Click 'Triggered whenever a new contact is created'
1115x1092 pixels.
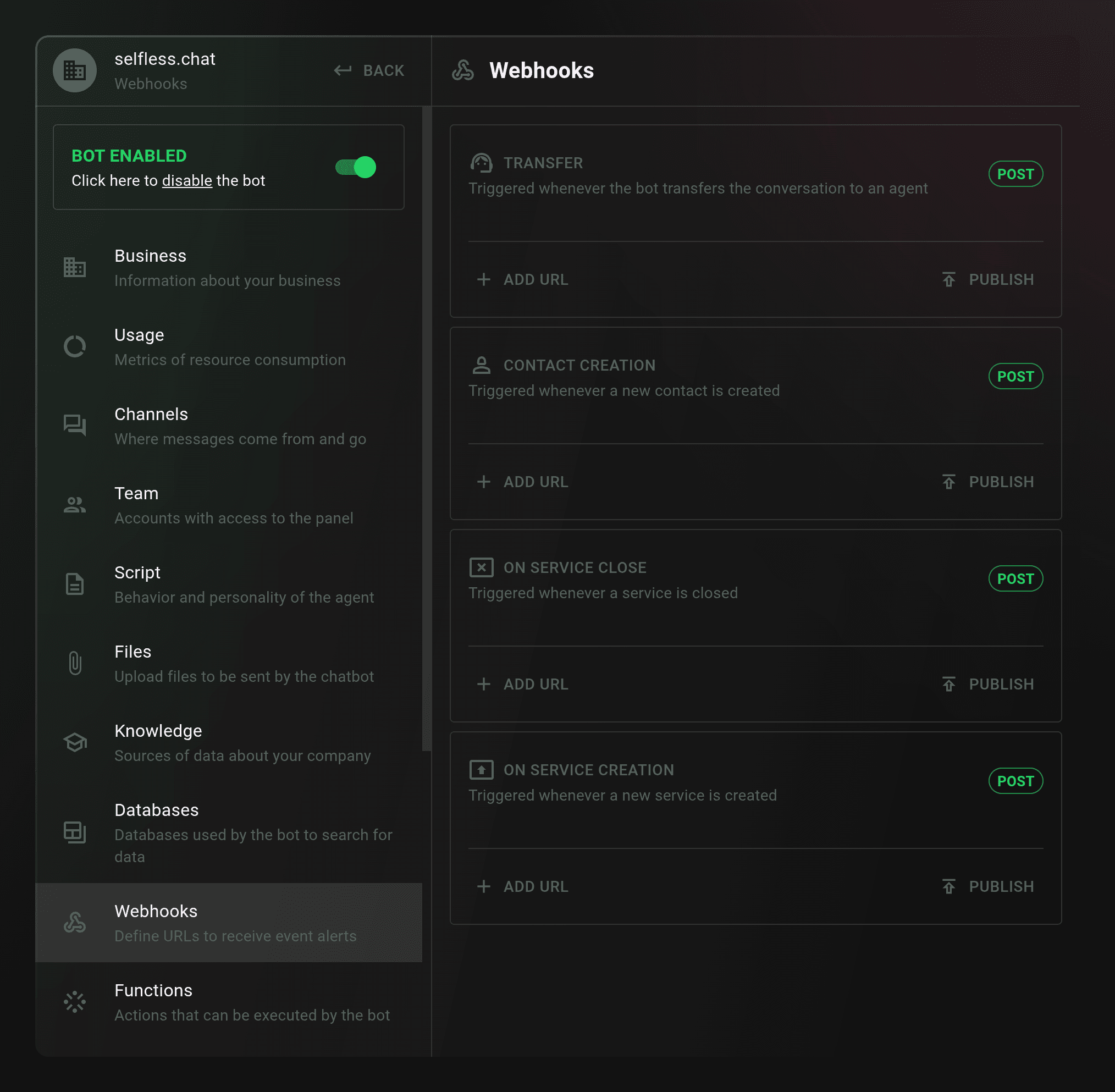click(624, 390)
